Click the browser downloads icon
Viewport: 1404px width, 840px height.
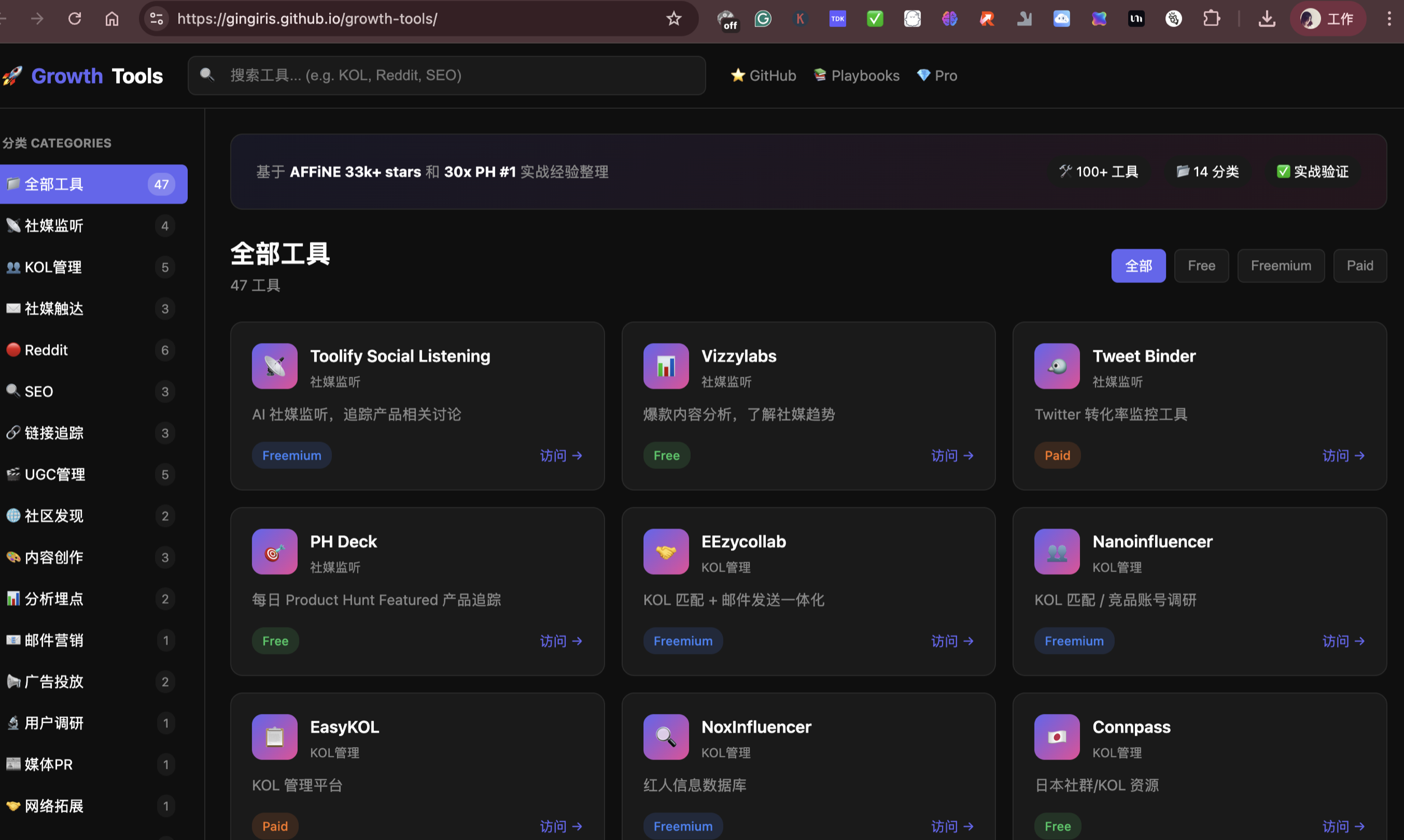(x=1267, y=18)
